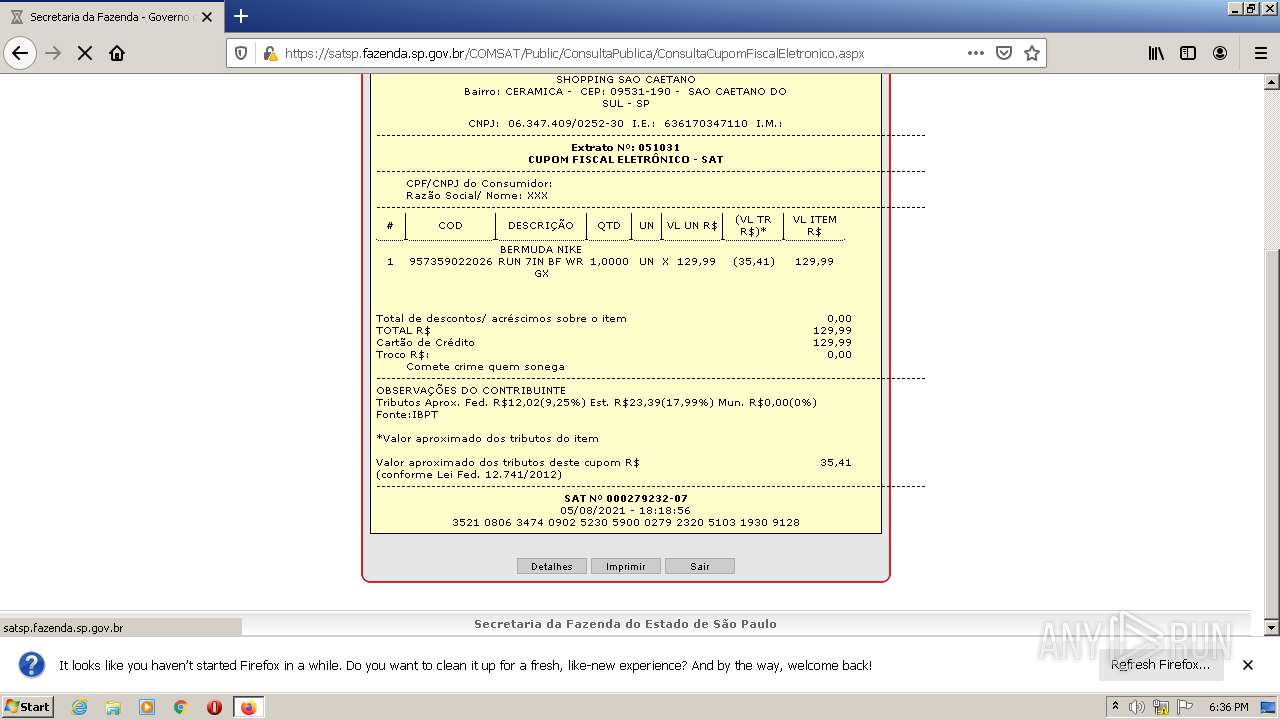Image resolution: width=1280 pixels, height=720 pixels.
Task: Click the Comete crime quem sonega text
Action: coord(485,366)
